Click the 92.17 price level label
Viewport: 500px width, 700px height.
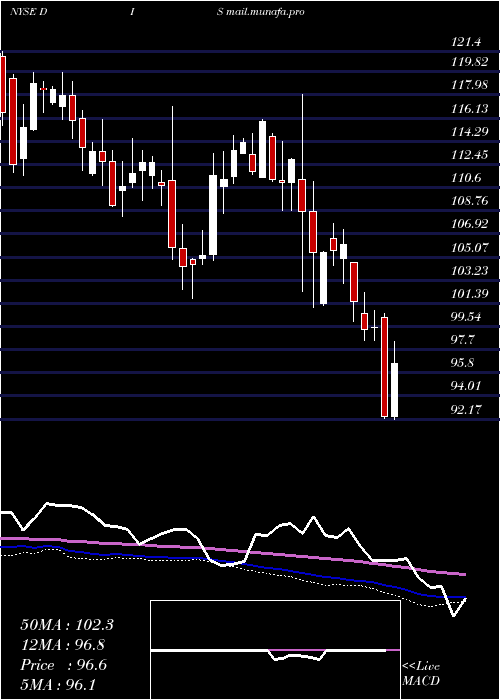click(467, 409)
